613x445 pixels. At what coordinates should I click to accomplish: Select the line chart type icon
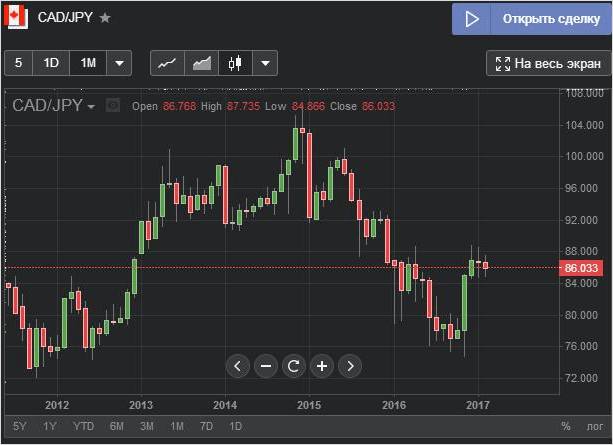(x=167, y=63)
